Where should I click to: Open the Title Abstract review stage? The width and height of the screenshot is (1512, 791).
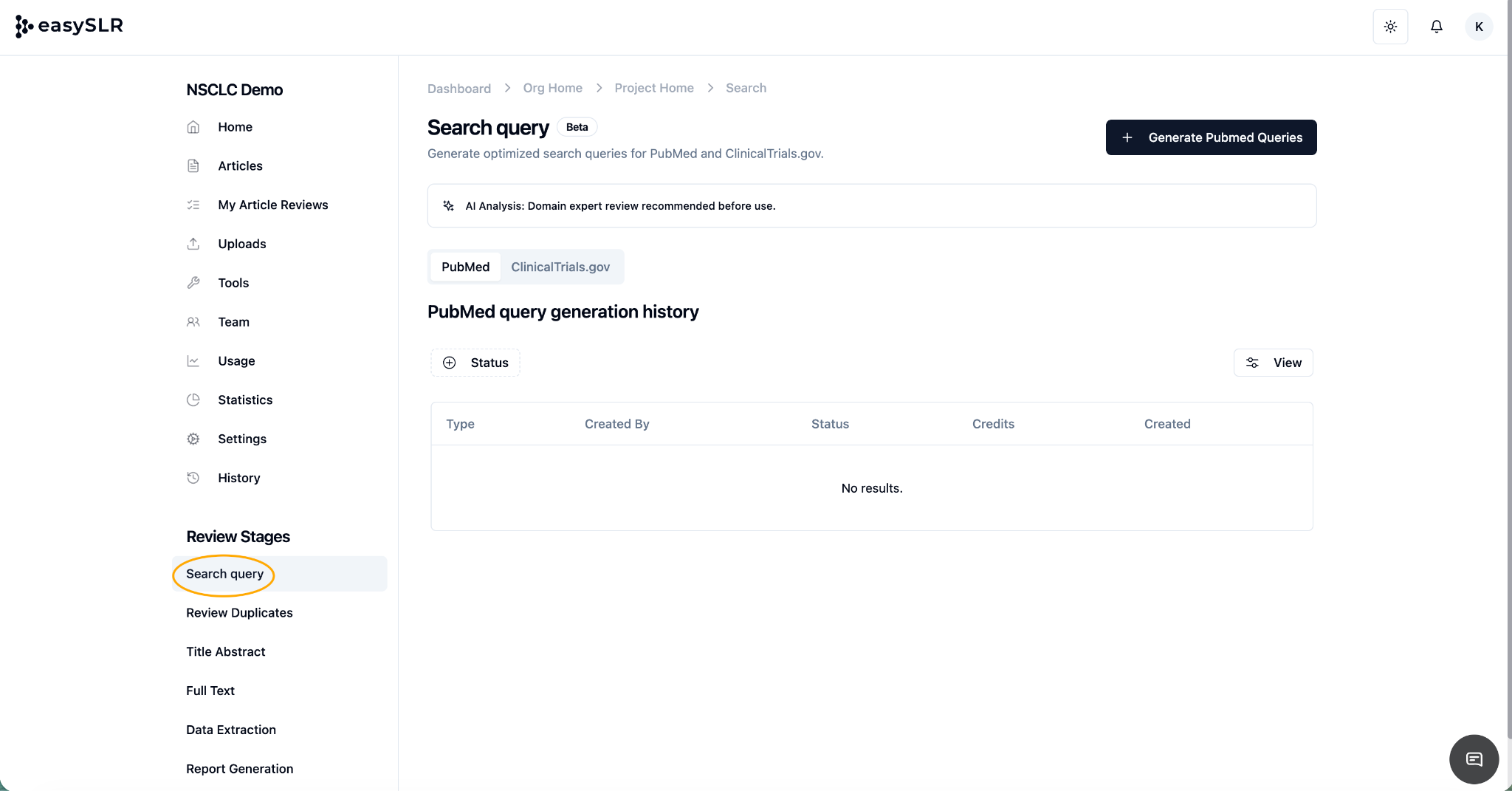[x=225, y=651]
